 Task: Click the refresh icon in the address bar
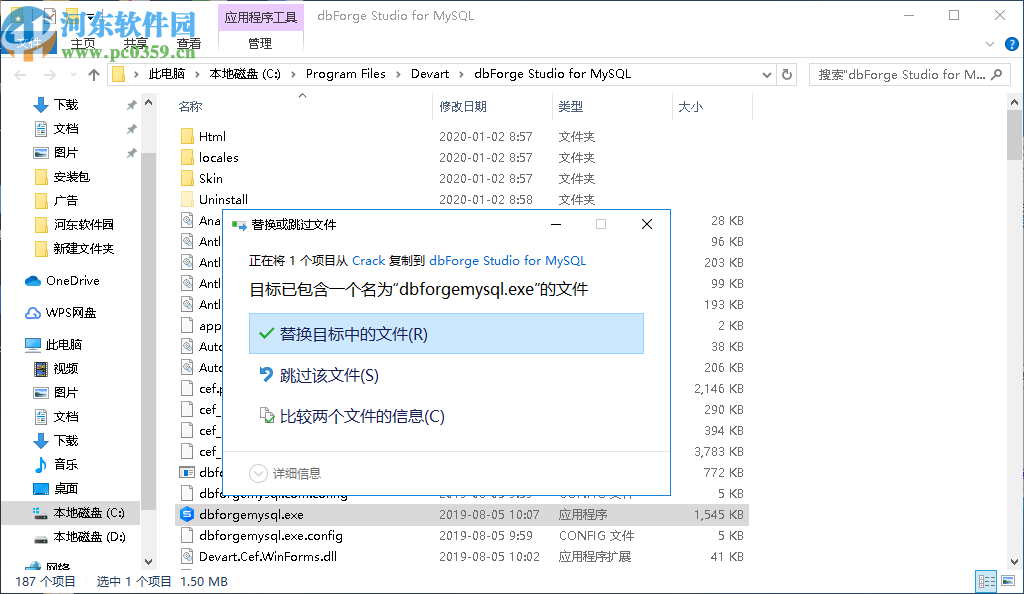[789, 73]
